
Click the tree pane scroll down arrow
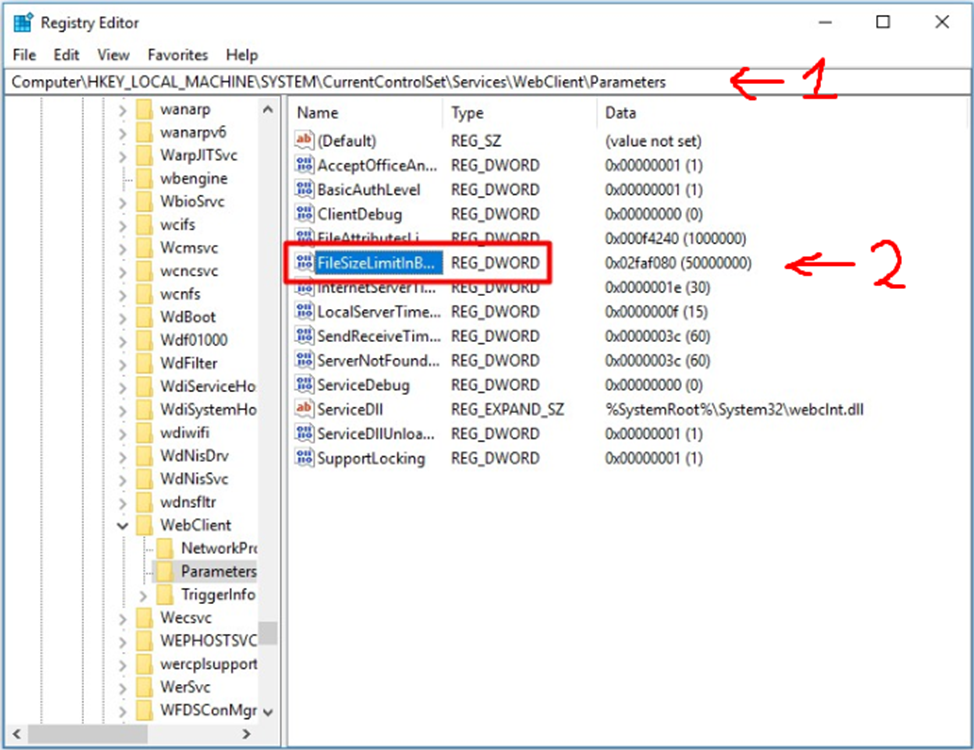268,712
